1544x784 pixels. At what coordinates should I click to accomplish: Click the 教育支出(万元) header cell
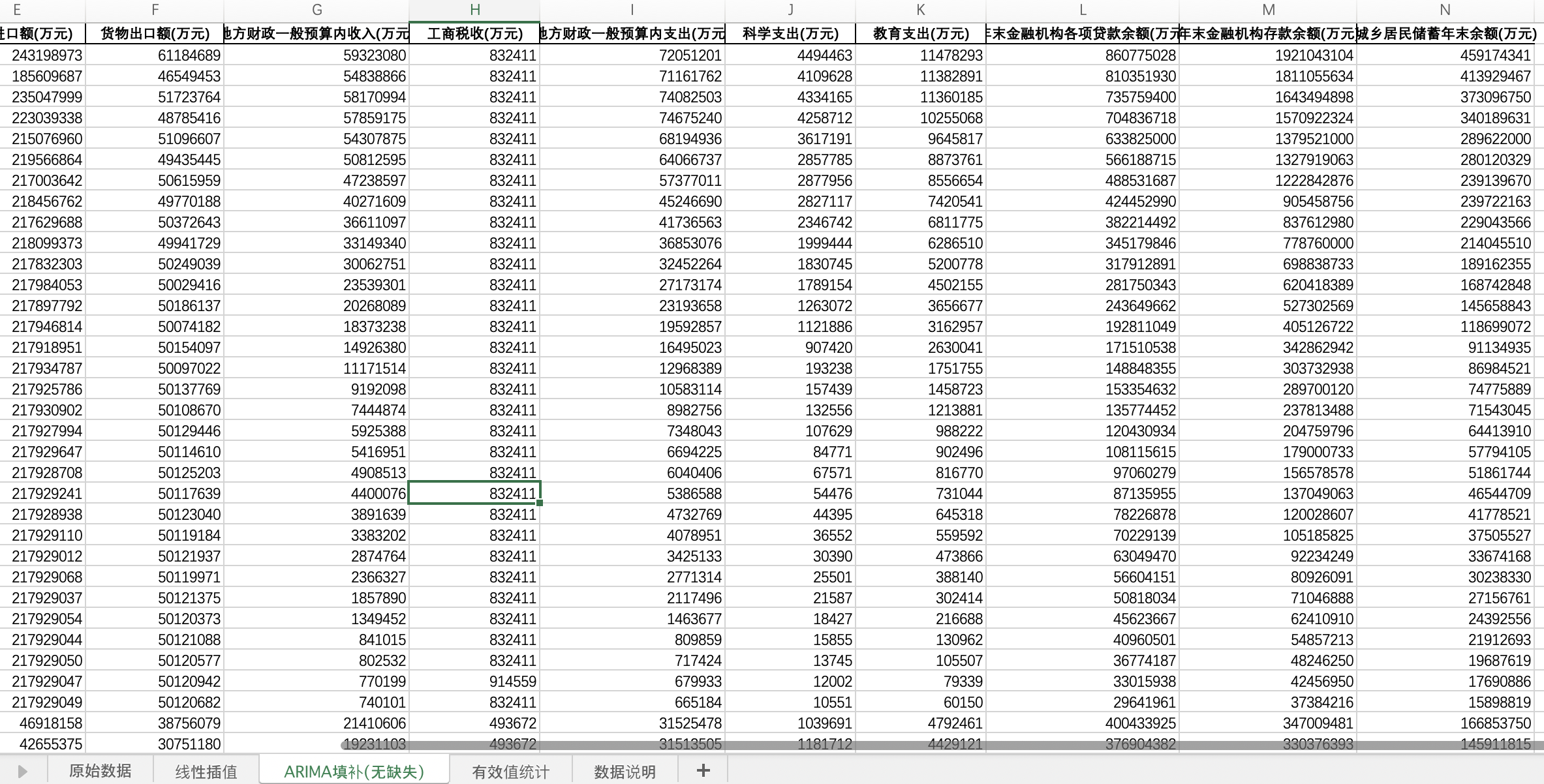pos(921,33)
